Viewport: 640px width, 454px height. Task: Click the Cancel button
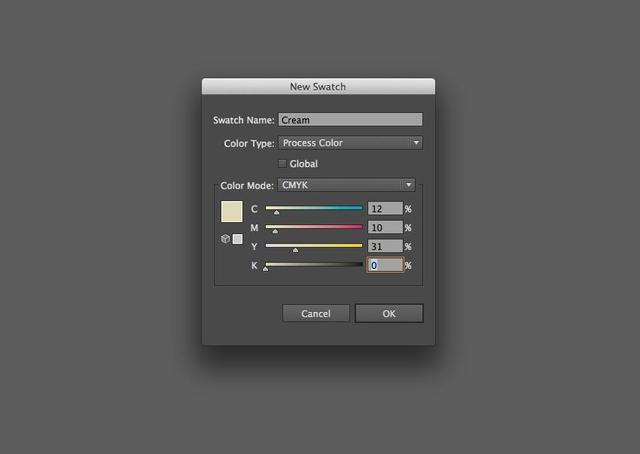click(316, 314)
